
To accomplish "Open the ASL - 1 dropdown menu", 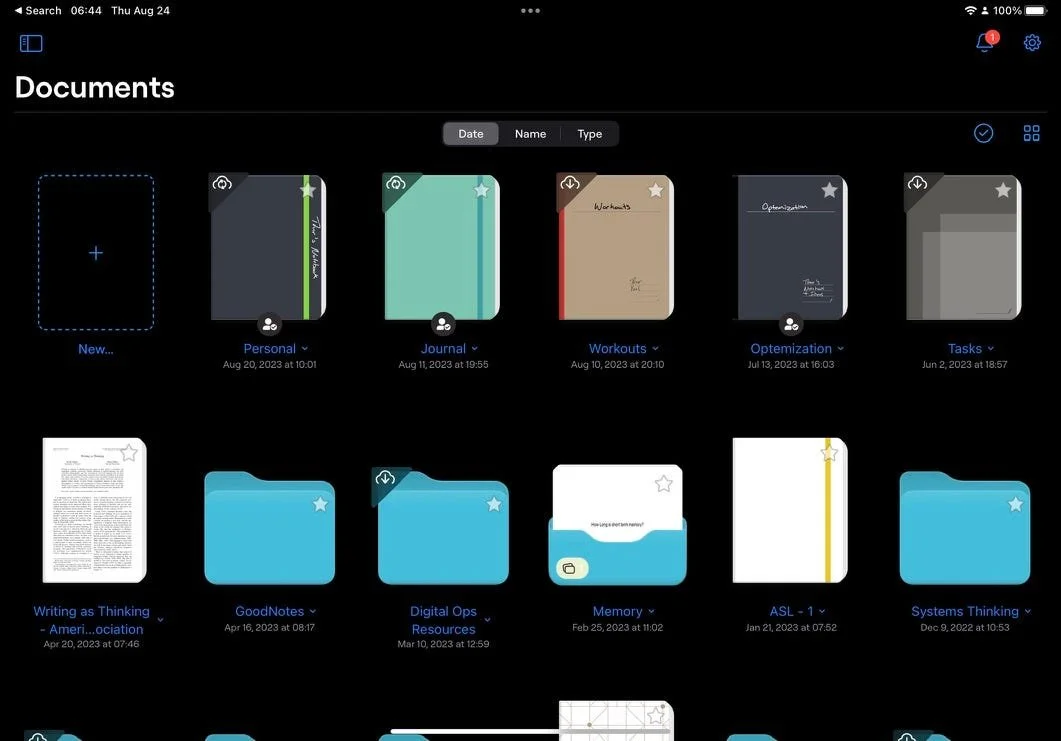I will coord(823,611).
